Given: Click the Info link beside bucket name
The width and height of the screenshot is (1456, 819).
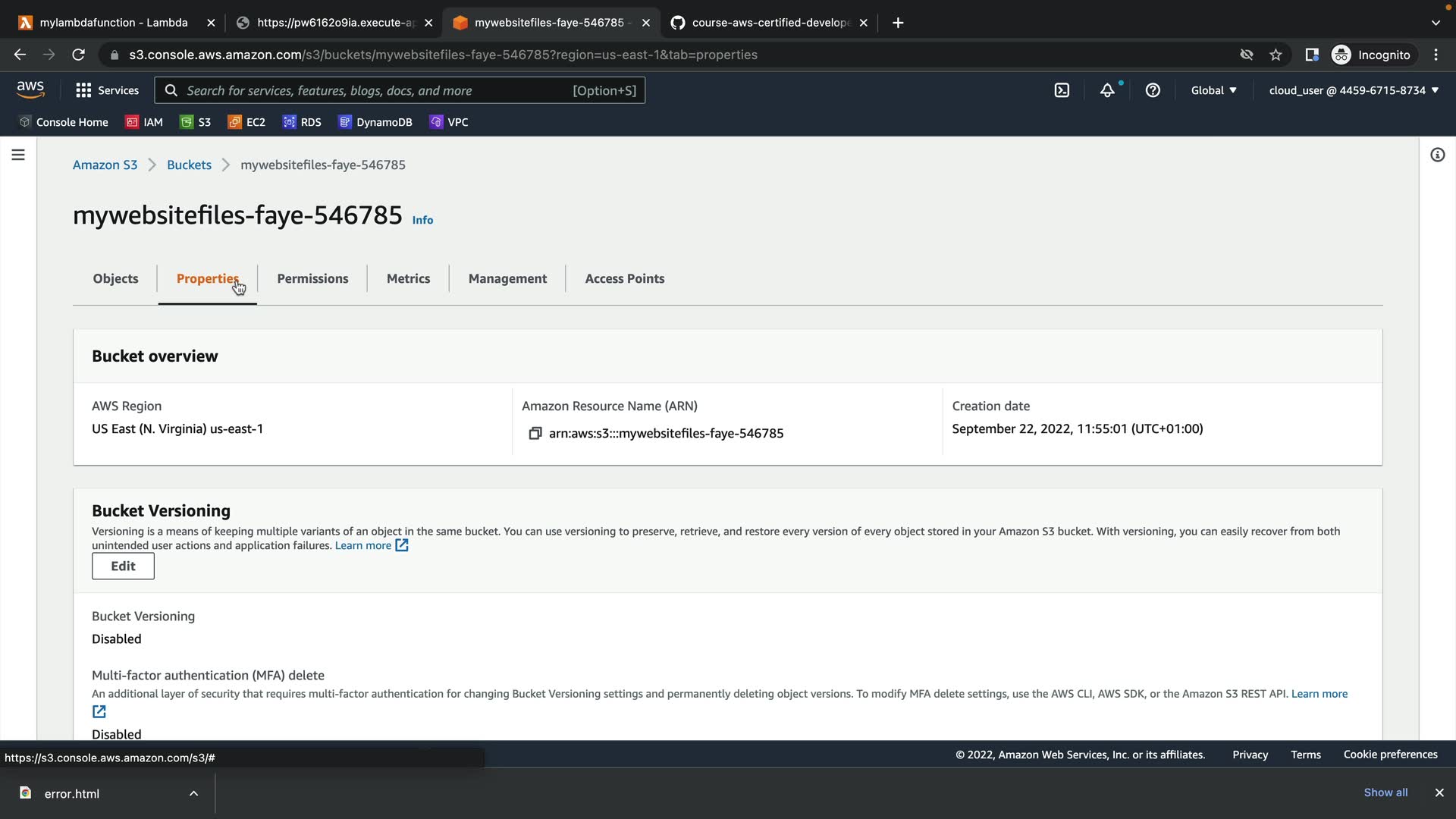Looking at the screenshot, I should coord(422,220).
